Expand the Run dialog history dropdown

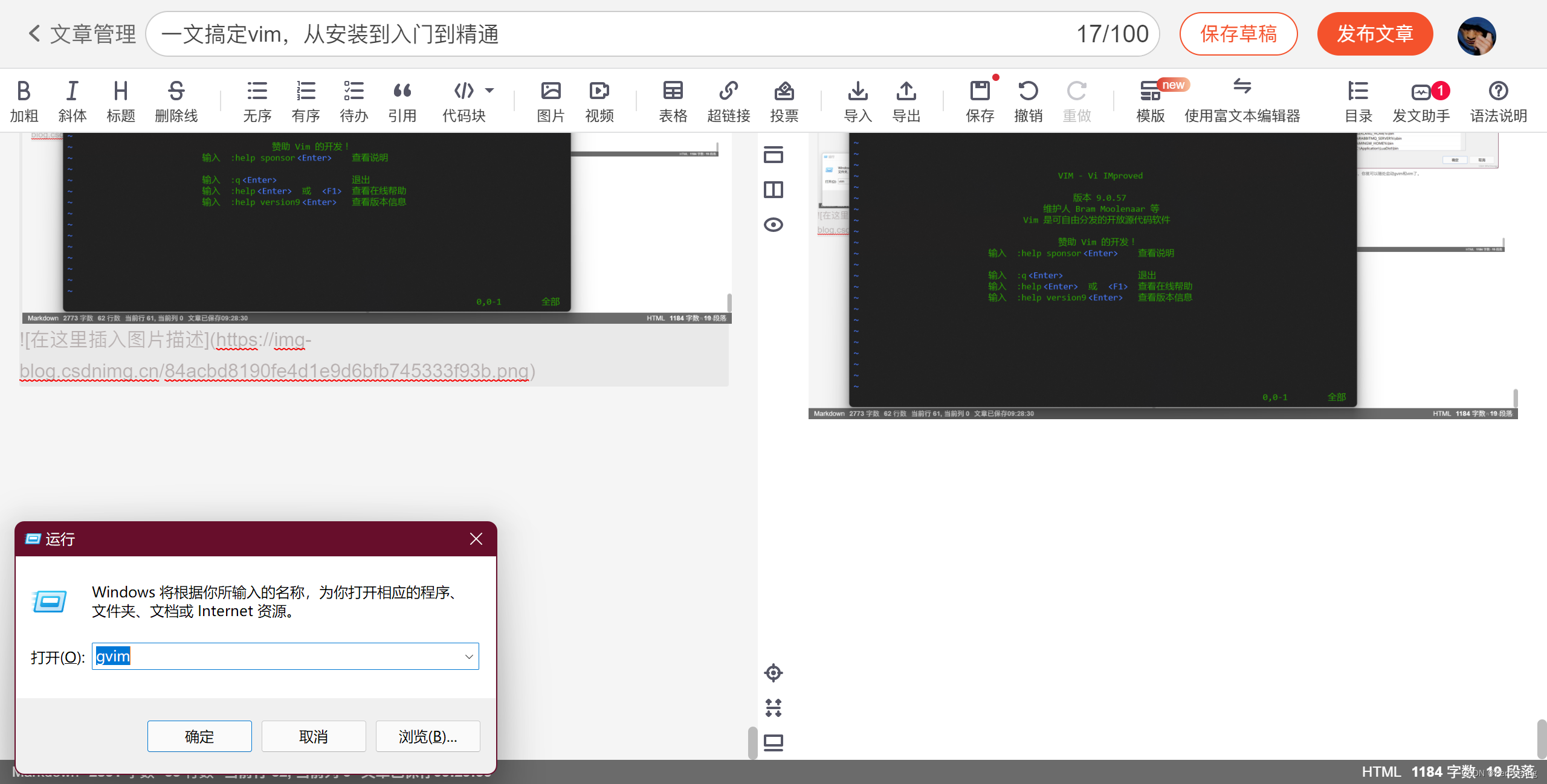[468, 657]
